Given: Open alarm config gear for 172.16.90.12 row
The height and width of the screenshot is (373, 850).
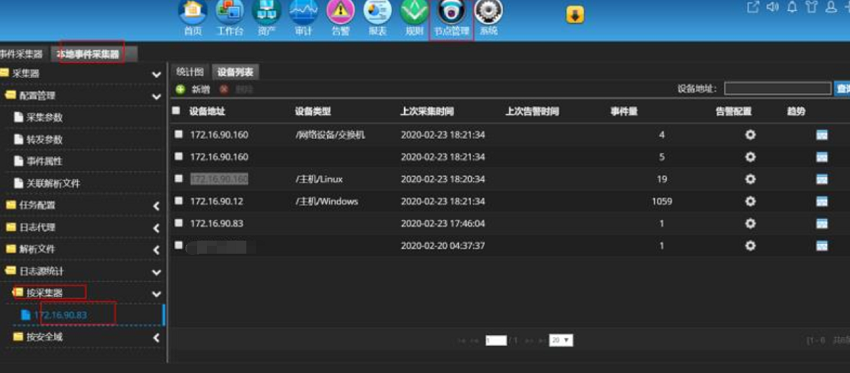Looking at the screenshot, I should point(750,201).
